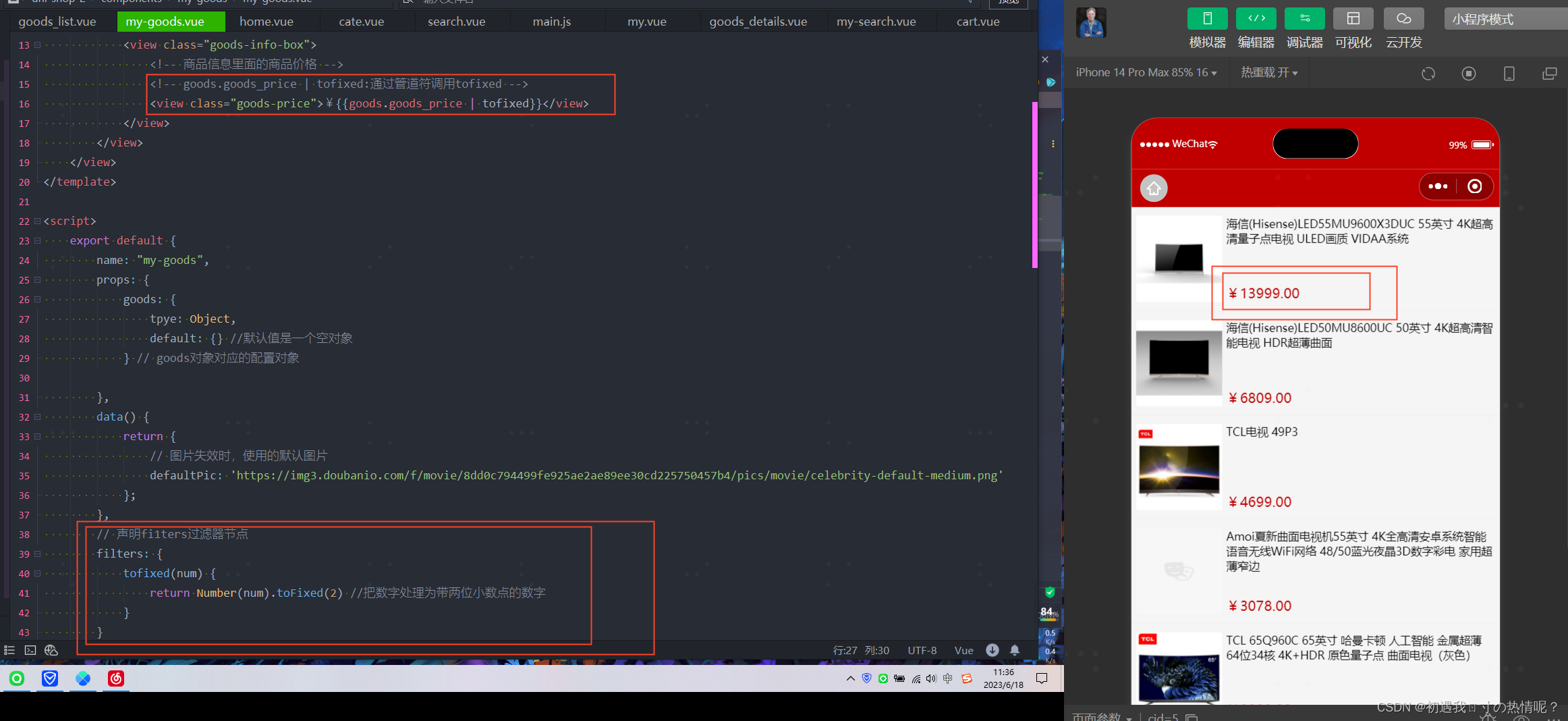
Task: Open the Windows action center notification icon
Action: tap(1042, 678)
